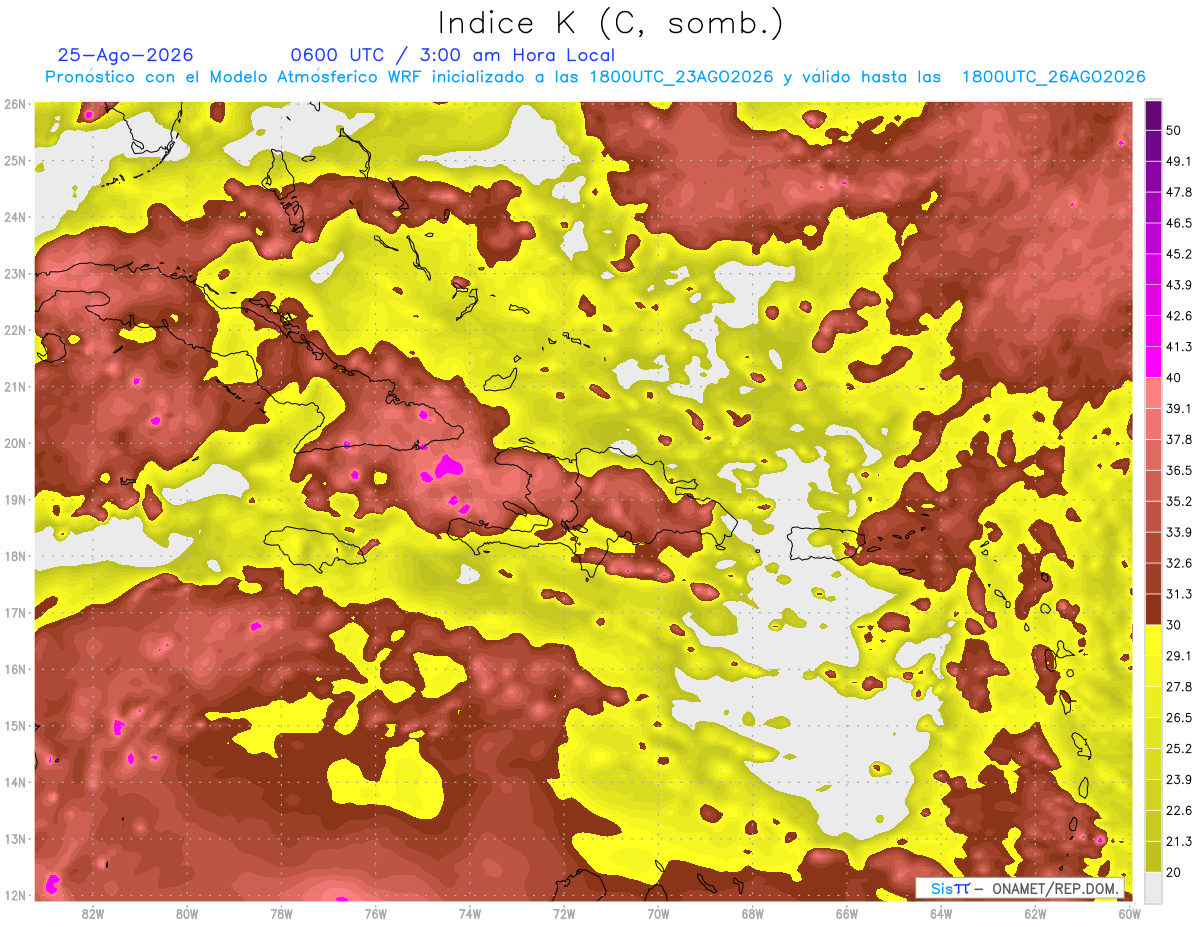Click the "25.2" color bar label
This screenshot has width=1200, height=927.
tap(1179, 748)
